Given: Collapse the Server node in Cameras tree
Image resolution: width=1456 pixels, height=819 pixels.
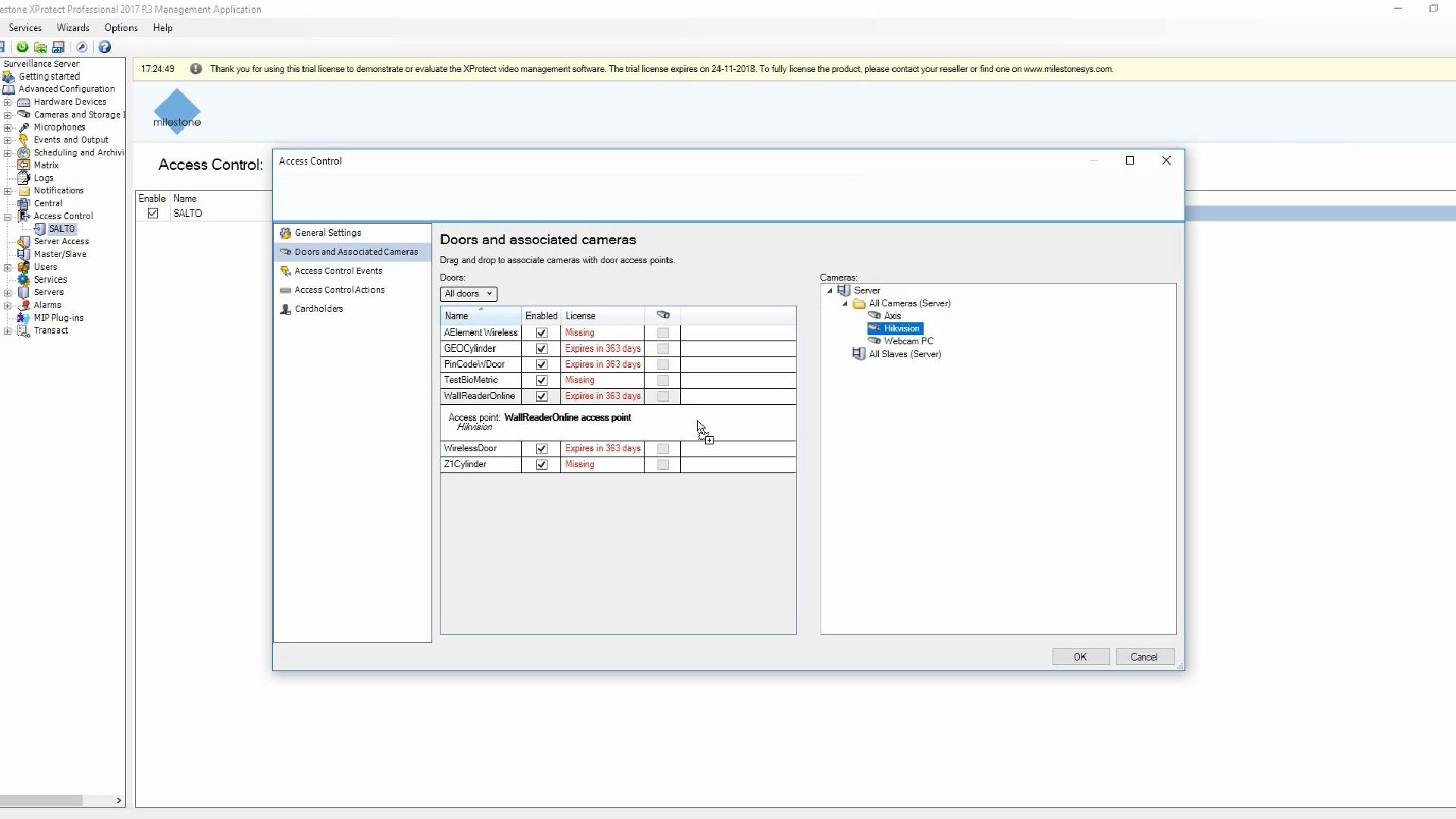Looking at the screenshot, I should click(x=830, y=291).
